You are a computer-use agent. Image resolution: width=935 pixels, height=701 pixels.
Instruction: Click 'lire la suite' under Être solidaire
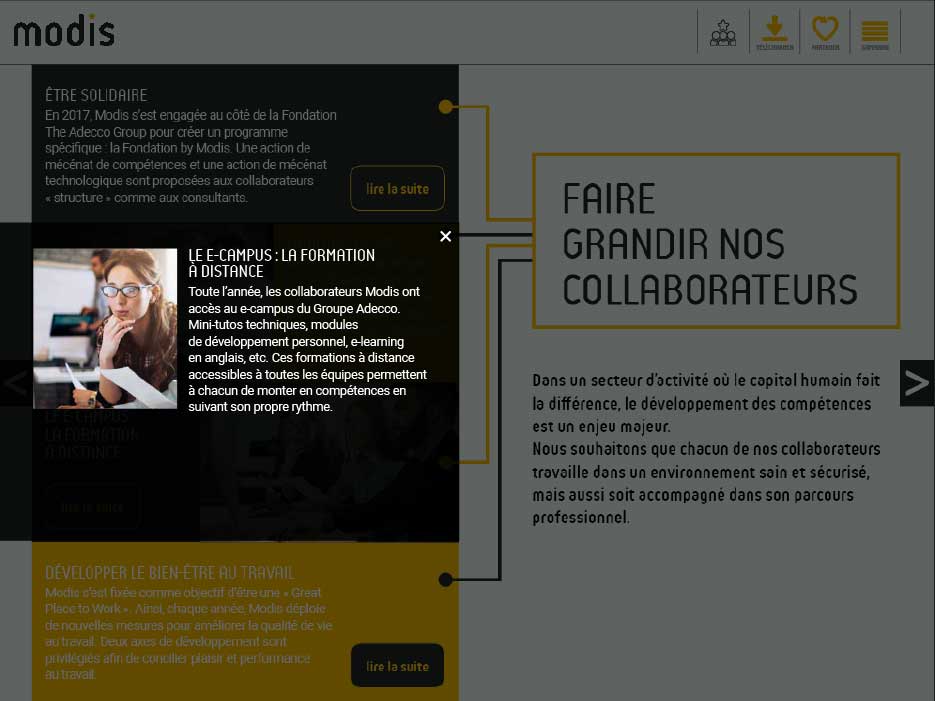point(397,189)
